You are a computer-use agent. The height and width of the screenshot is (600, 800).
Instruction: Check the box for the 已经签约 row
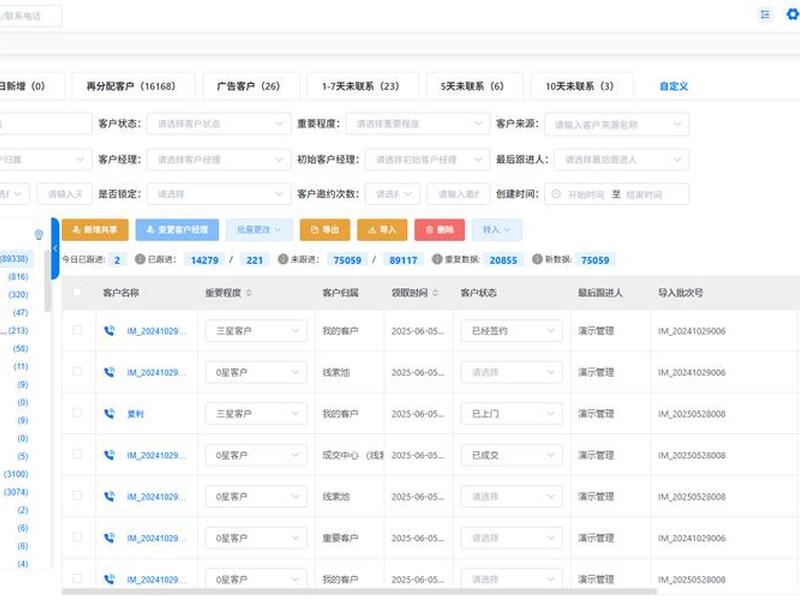pos(77,330)
